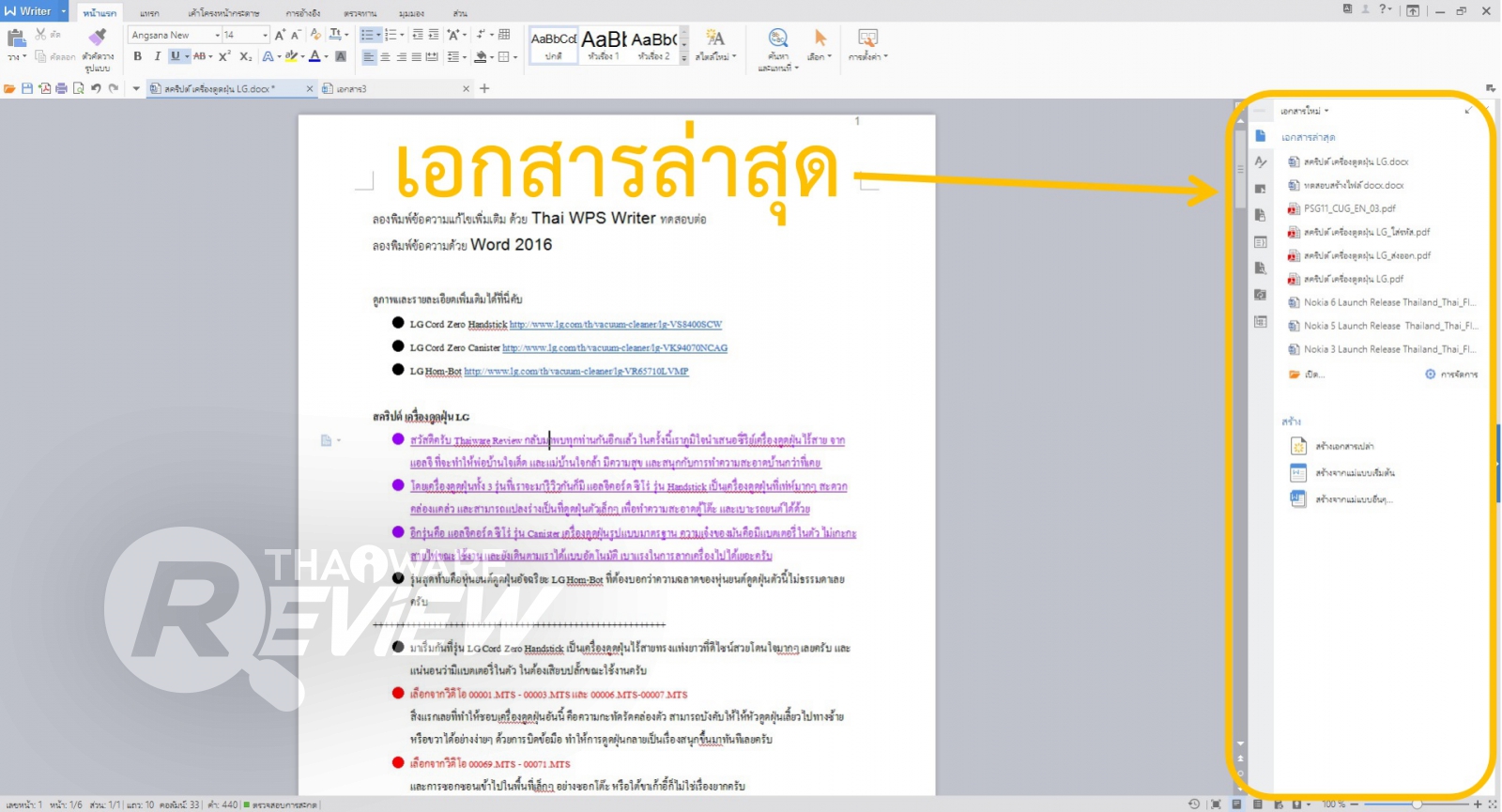
Task: Create a blank document via สร้างเอกสารเปล่า
Action: point(1333,446)
